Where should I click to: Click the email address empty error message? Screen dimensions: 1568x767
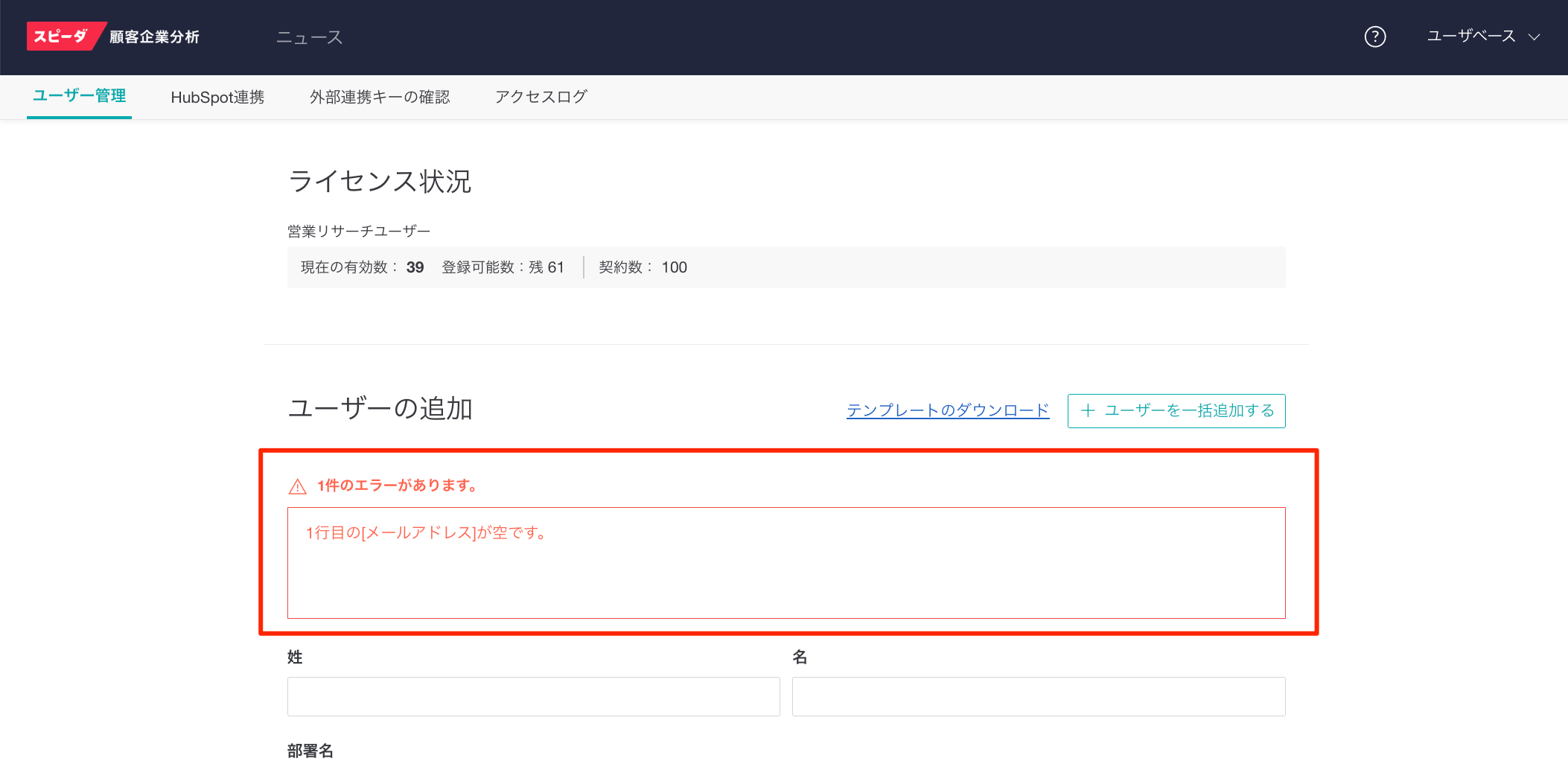(x=427, y=532)
